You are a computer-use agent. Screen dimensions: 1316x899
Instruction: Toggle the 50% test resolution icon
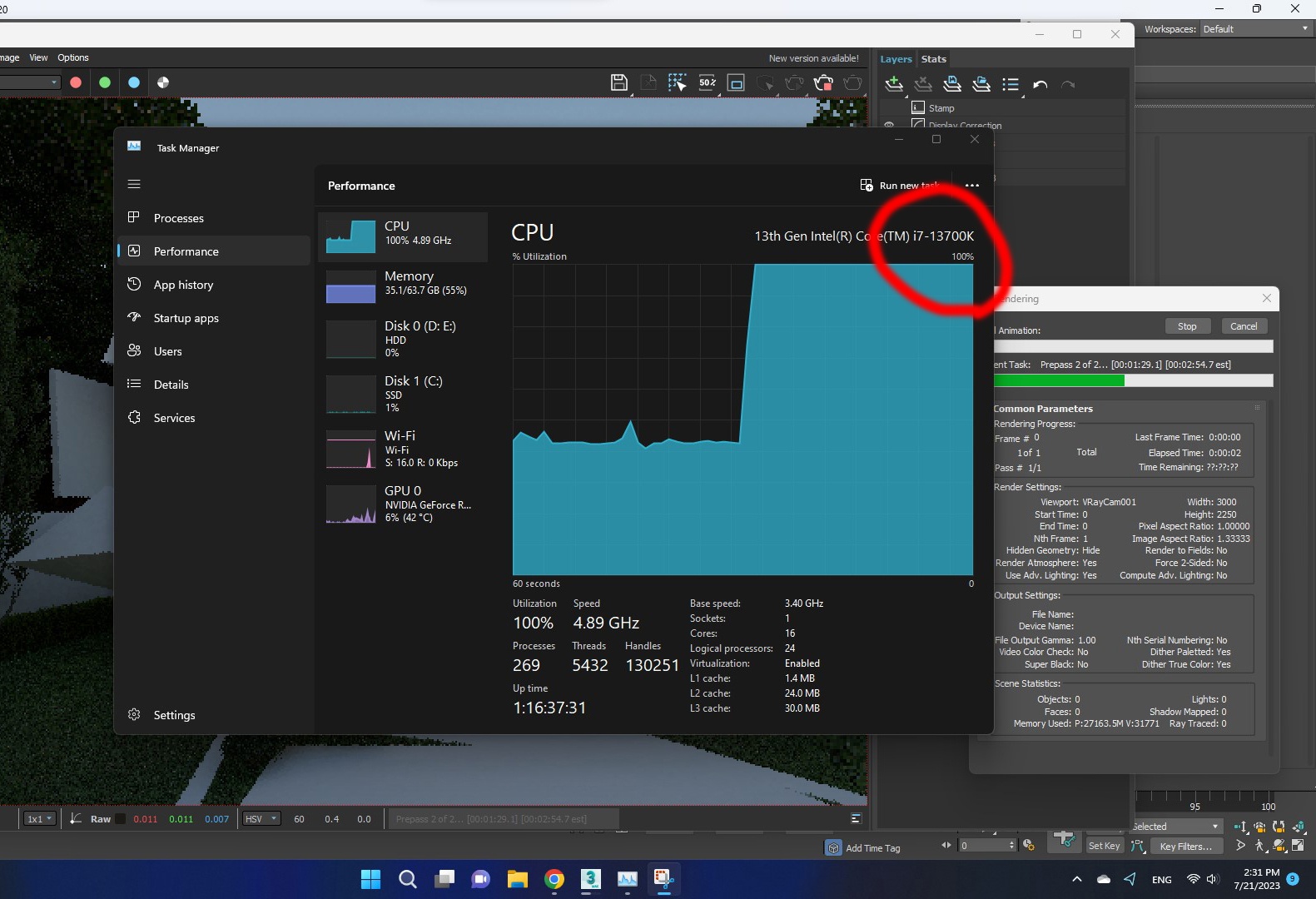(707, 82)
